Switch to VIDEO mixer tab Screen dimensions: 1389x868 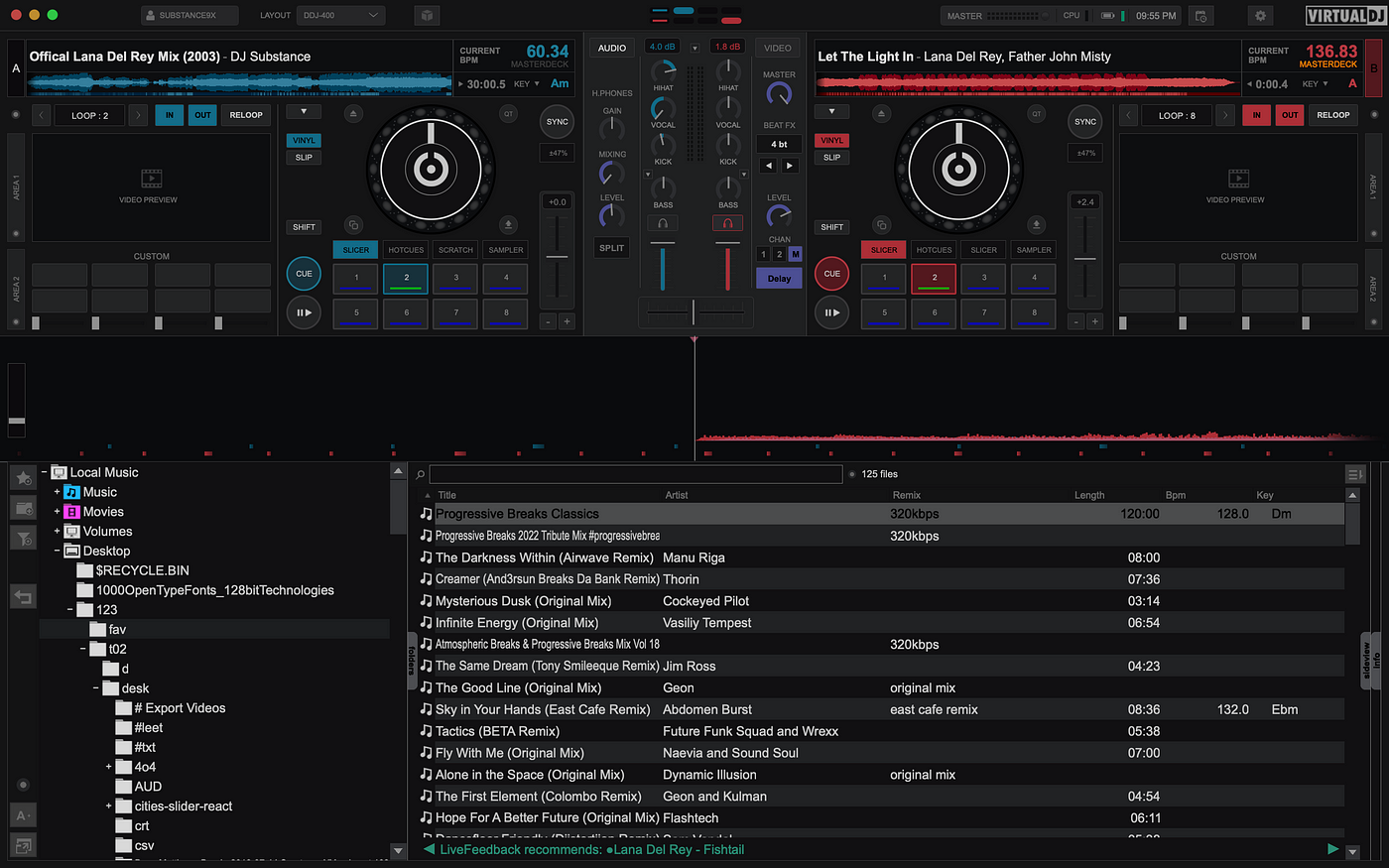(778, 48)
